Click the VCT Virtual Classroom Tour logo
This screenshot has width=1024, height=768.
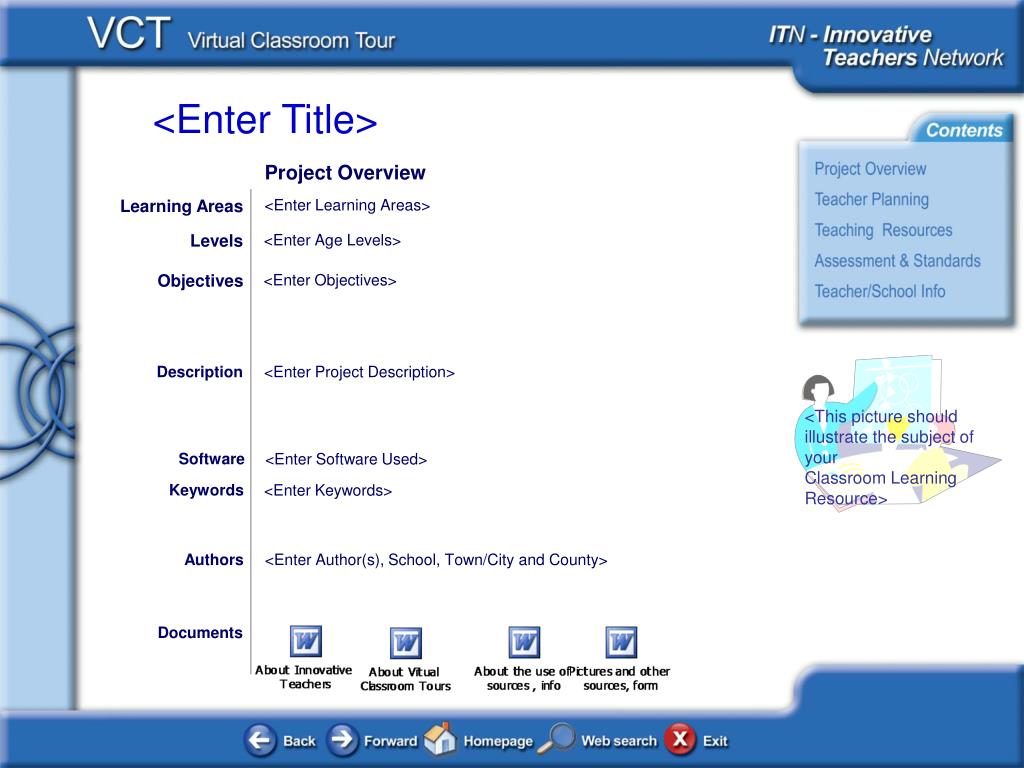[x=241, y=35]
